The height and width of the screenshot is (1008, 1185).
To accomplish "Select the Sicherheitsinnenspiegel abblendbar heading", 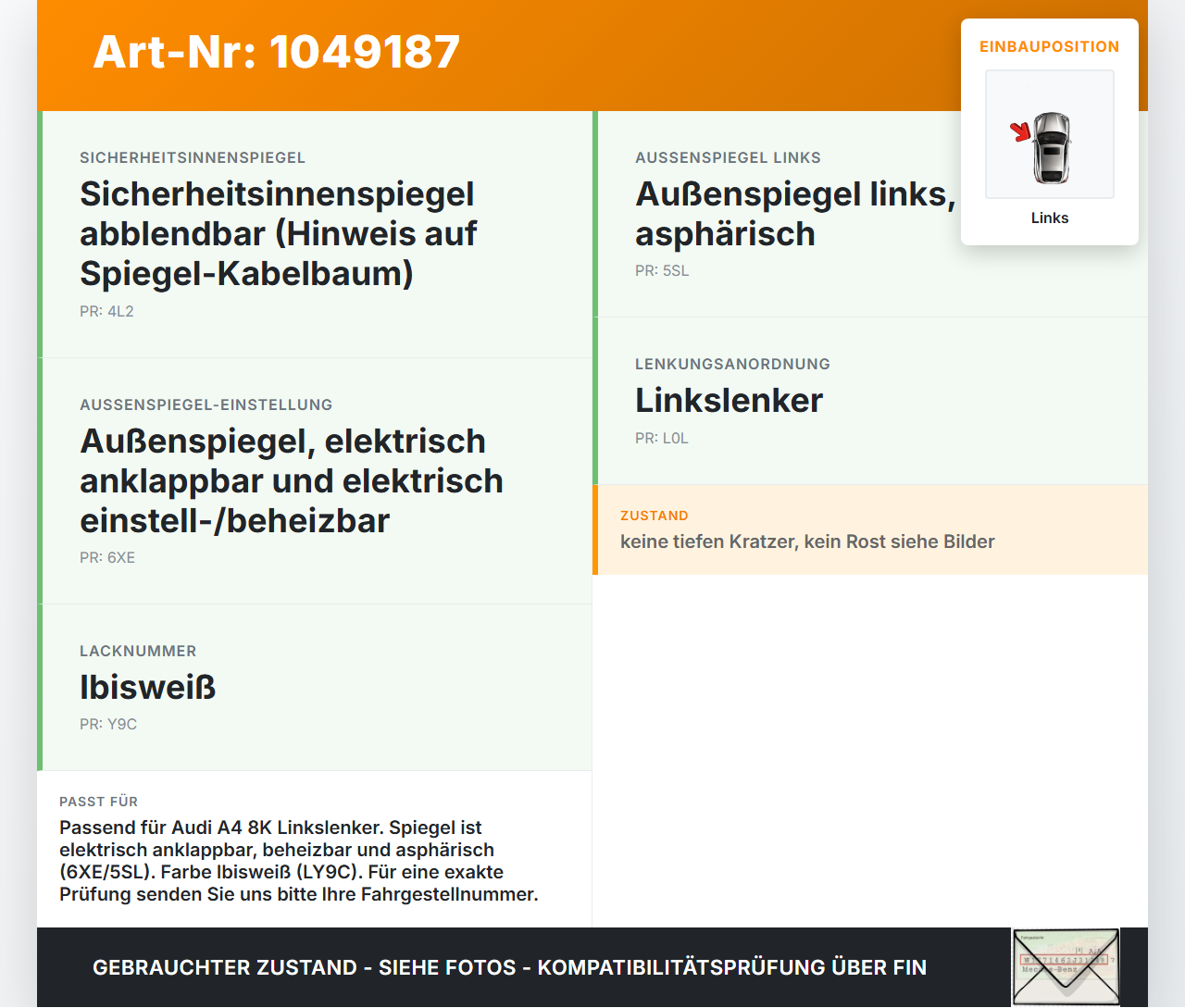I will [278, 233].
